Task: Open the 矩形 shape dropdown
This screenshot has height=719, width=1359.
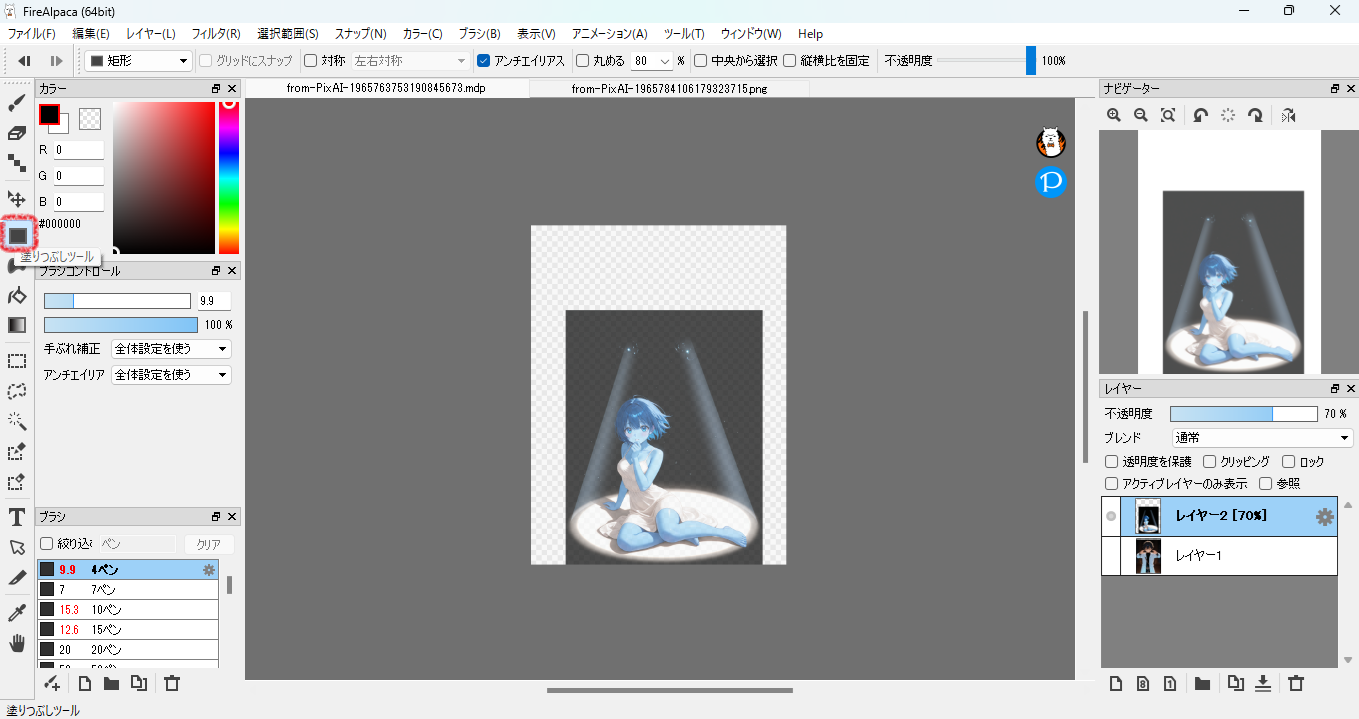Action: click(x=138, y=61)
